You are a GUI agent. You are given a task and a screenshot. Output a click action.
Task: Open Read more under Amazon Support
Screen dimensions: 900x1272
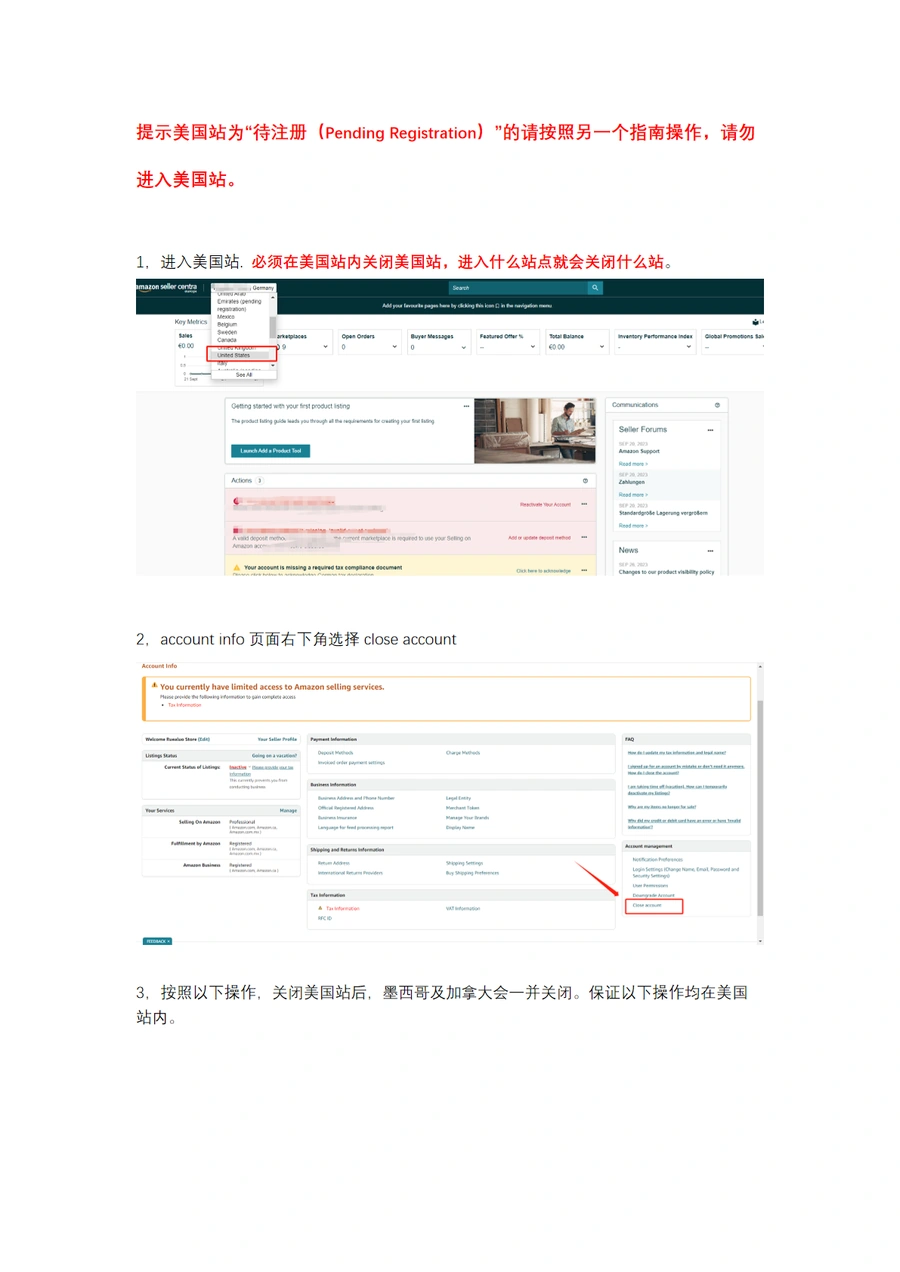[632, 464]
